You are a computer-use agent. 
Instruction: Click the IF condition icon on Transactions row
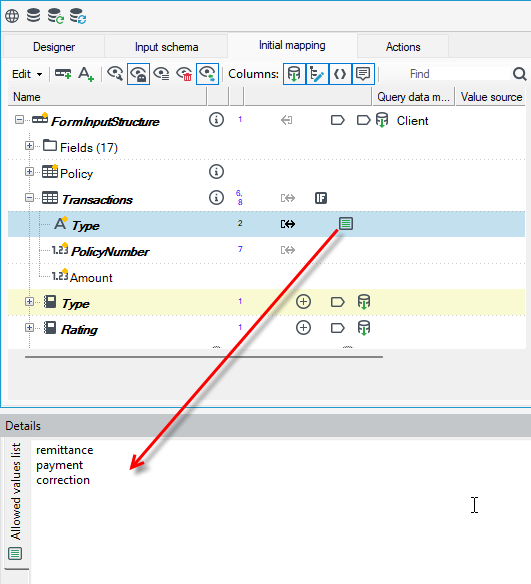tap(321, 198)
